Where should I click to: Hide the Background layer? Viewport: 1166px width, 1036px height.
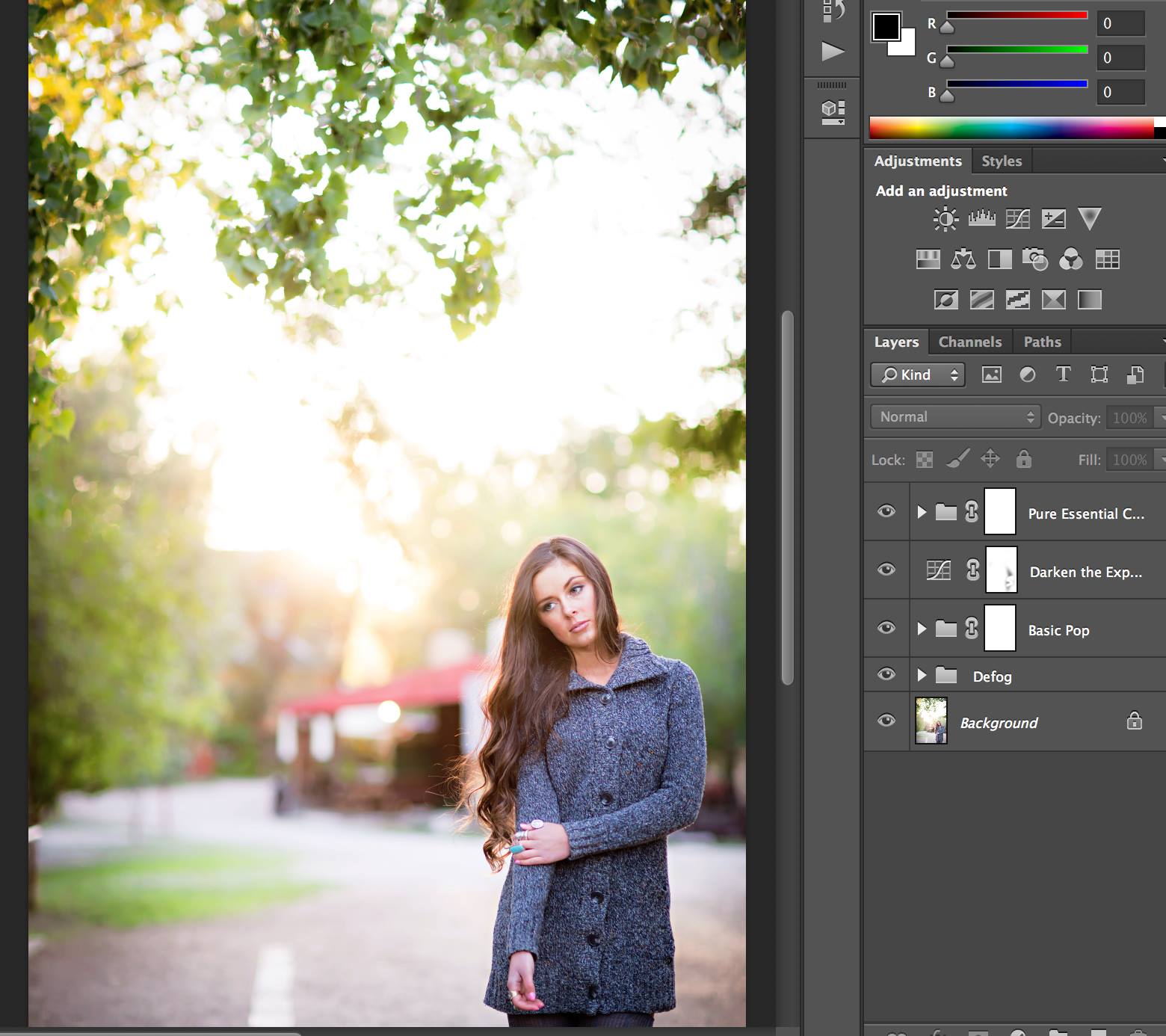tap(886, 721)
